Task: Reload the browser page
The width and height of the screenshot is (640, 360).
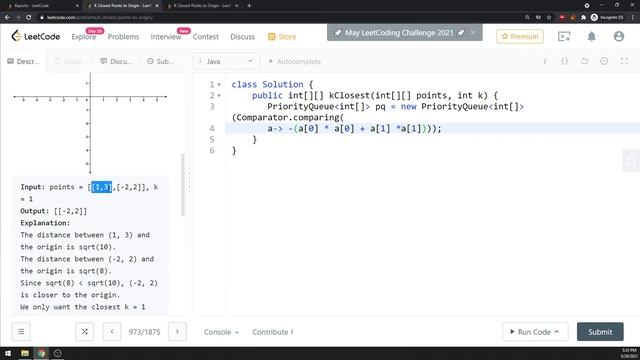Action: 28,17
